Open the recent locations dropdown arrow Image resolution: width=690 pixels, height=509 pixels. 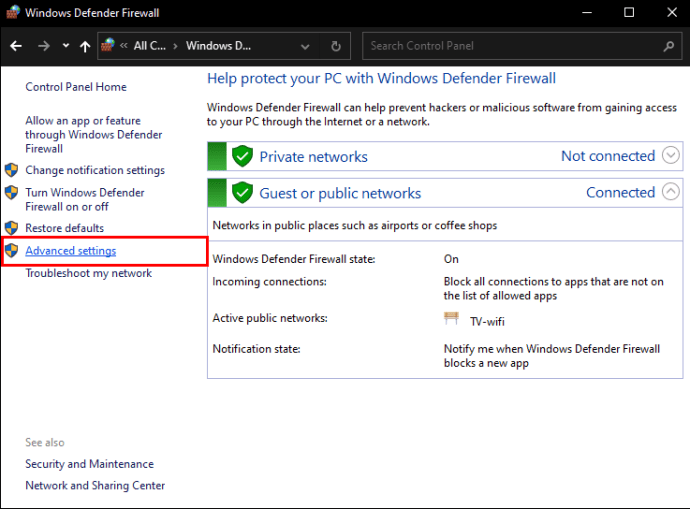[65, 46]
